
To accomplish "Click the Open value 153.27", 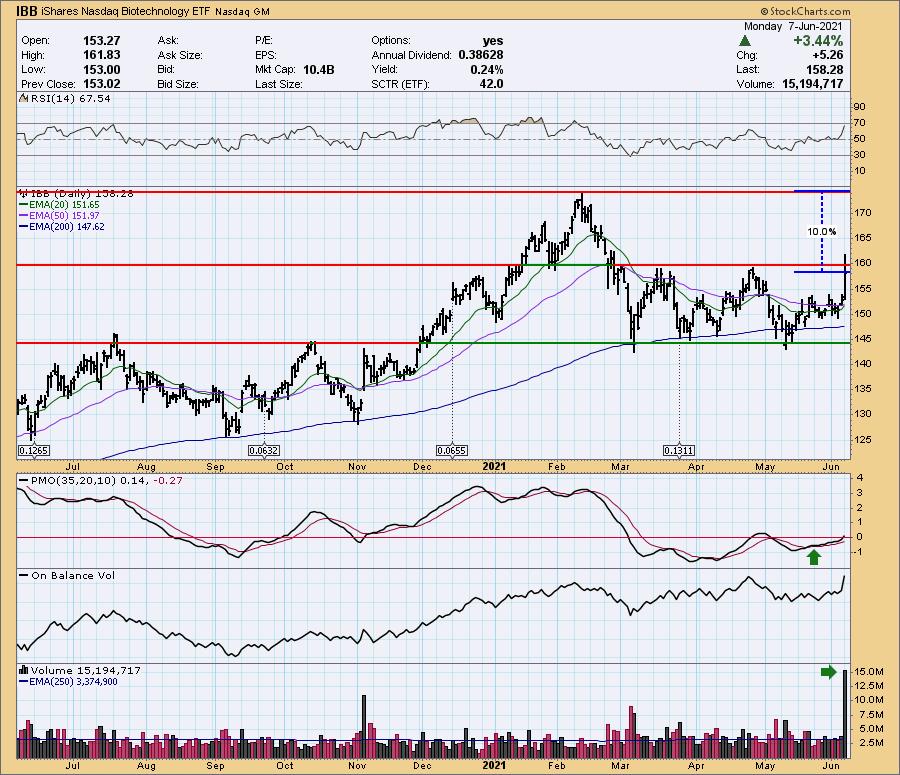I will (x=102, y=41).
